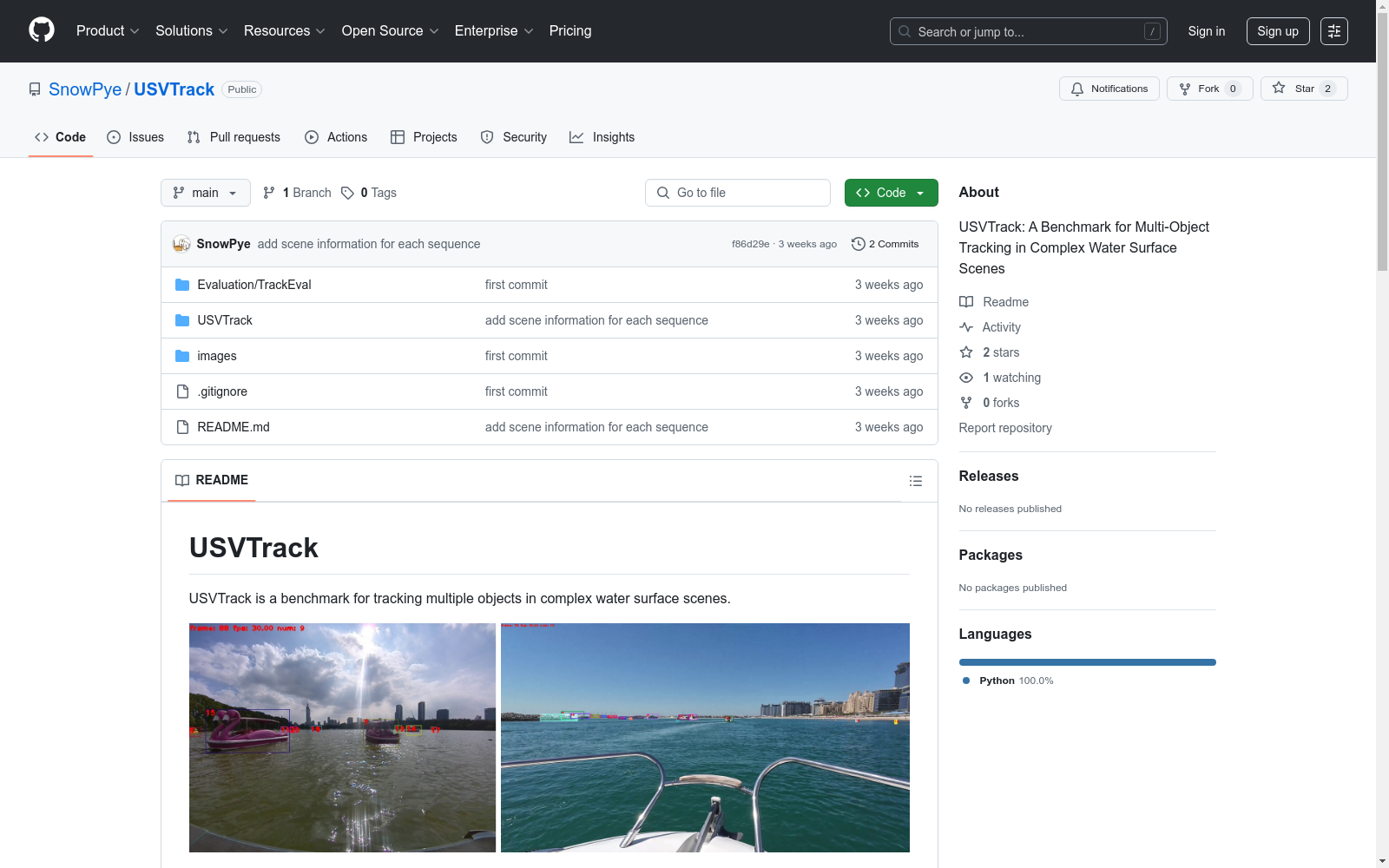Open the SnowPye owner profile link
The height and width of the screenshot is (868, 1389).
[85, 89]
